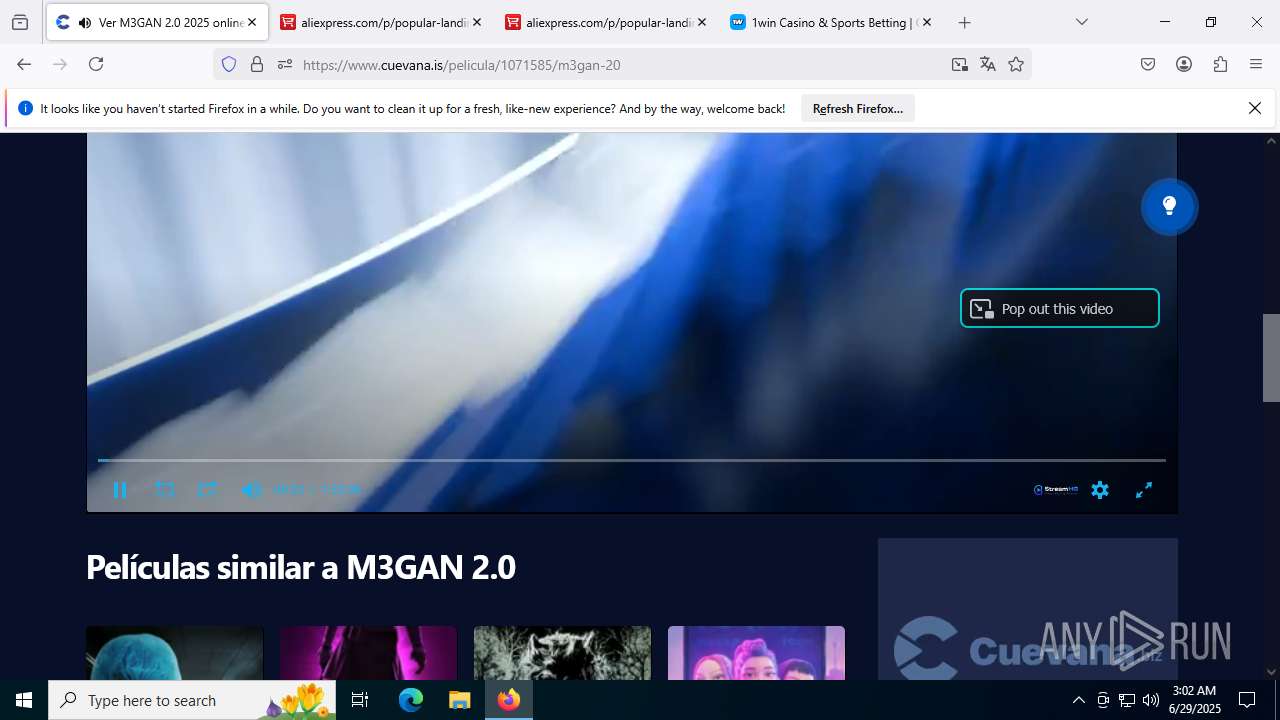Close the first aliexpress tab
1280x720 pixels.
[x=477, y=22]
